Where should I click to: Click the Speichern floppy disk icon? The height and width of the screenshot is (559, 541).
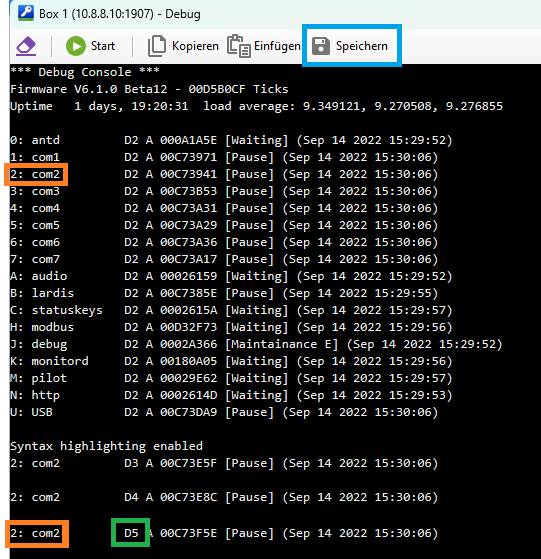click(321, 46)
